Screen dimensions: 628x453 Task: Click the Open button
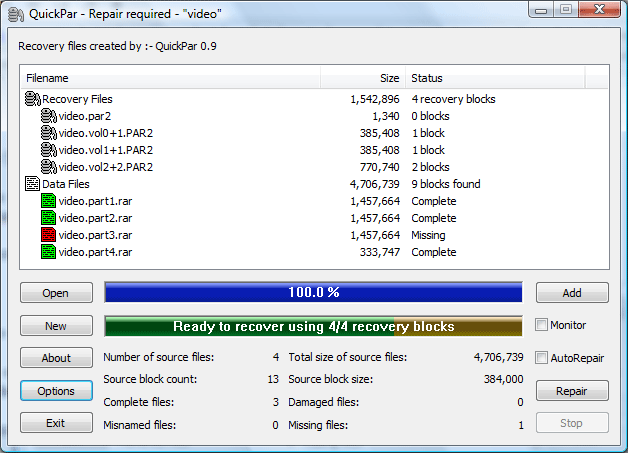[56, 293]
